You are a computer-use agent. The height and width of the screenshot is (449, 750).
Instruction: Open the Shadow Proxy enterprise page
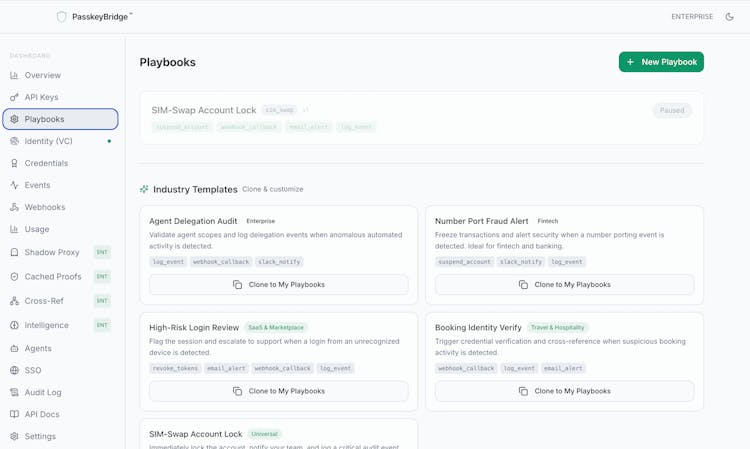coord(52,252)
